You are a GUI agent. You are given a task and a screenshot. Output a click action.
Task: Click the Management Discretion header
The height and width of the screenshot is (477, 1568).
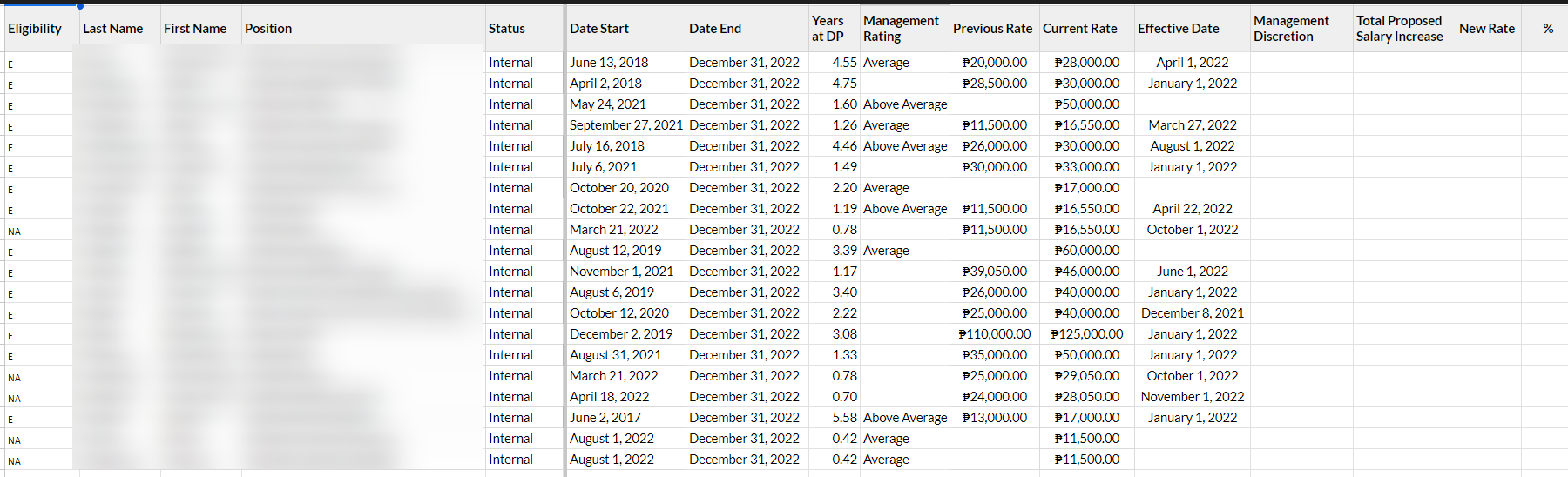tap(1291, 29)
